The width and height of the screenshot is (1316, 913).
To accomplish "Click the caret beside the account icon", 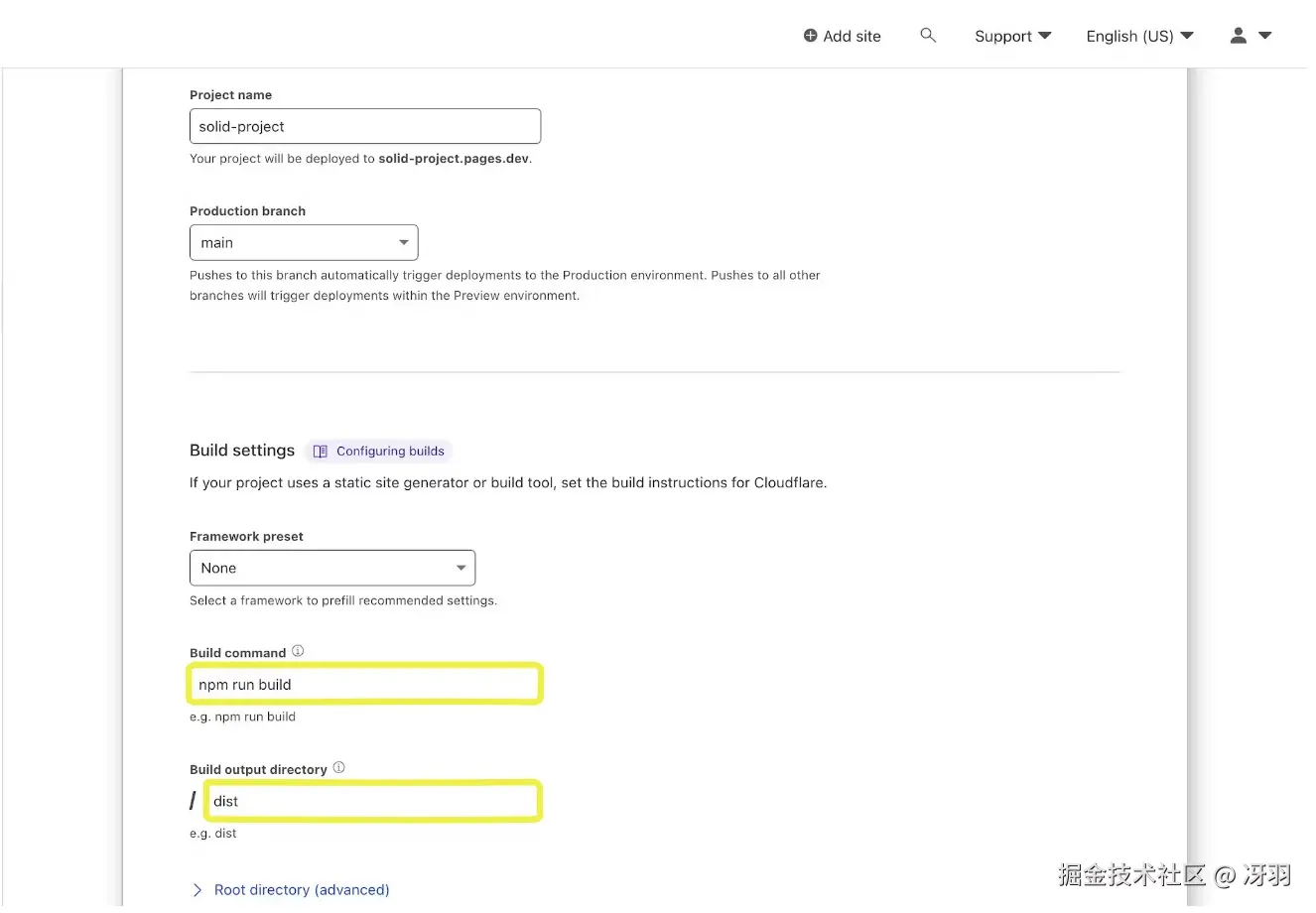I will 1264,36.
